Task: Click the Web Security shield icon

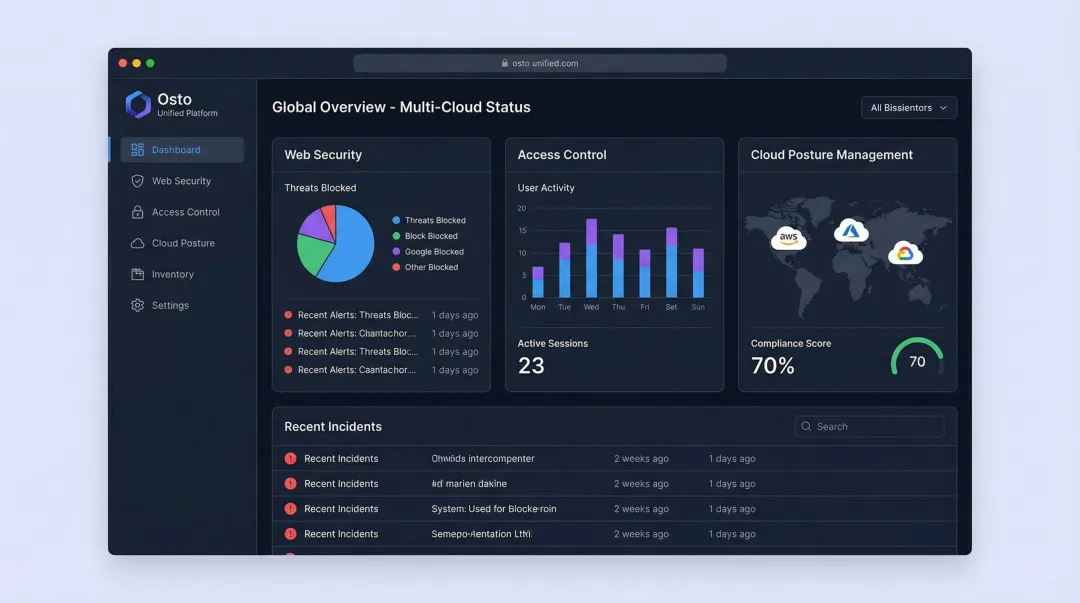Action: coord(137,181)
